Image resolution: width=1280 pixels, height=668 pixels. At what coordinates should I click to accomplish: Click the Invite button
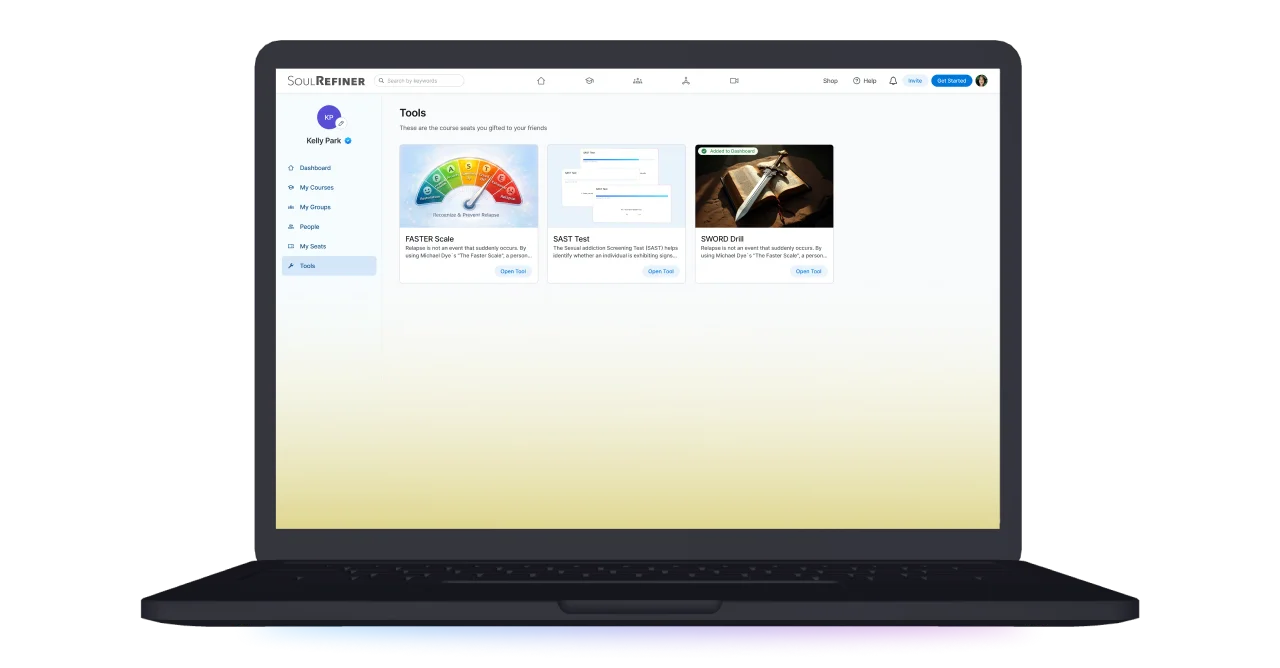(914, 81)
